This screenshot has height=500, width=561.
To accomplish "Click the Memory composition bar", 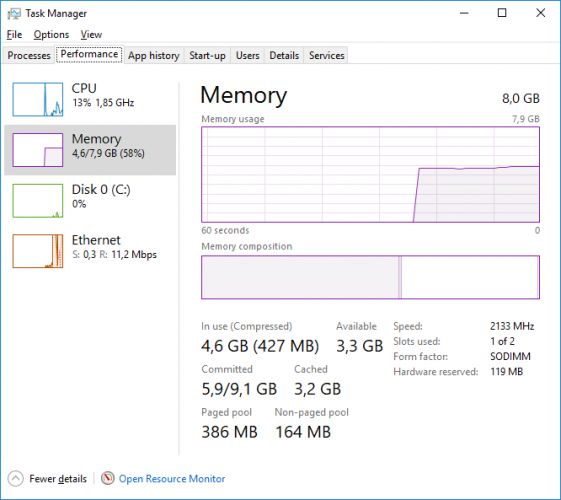I will click(x=370, y=277).
